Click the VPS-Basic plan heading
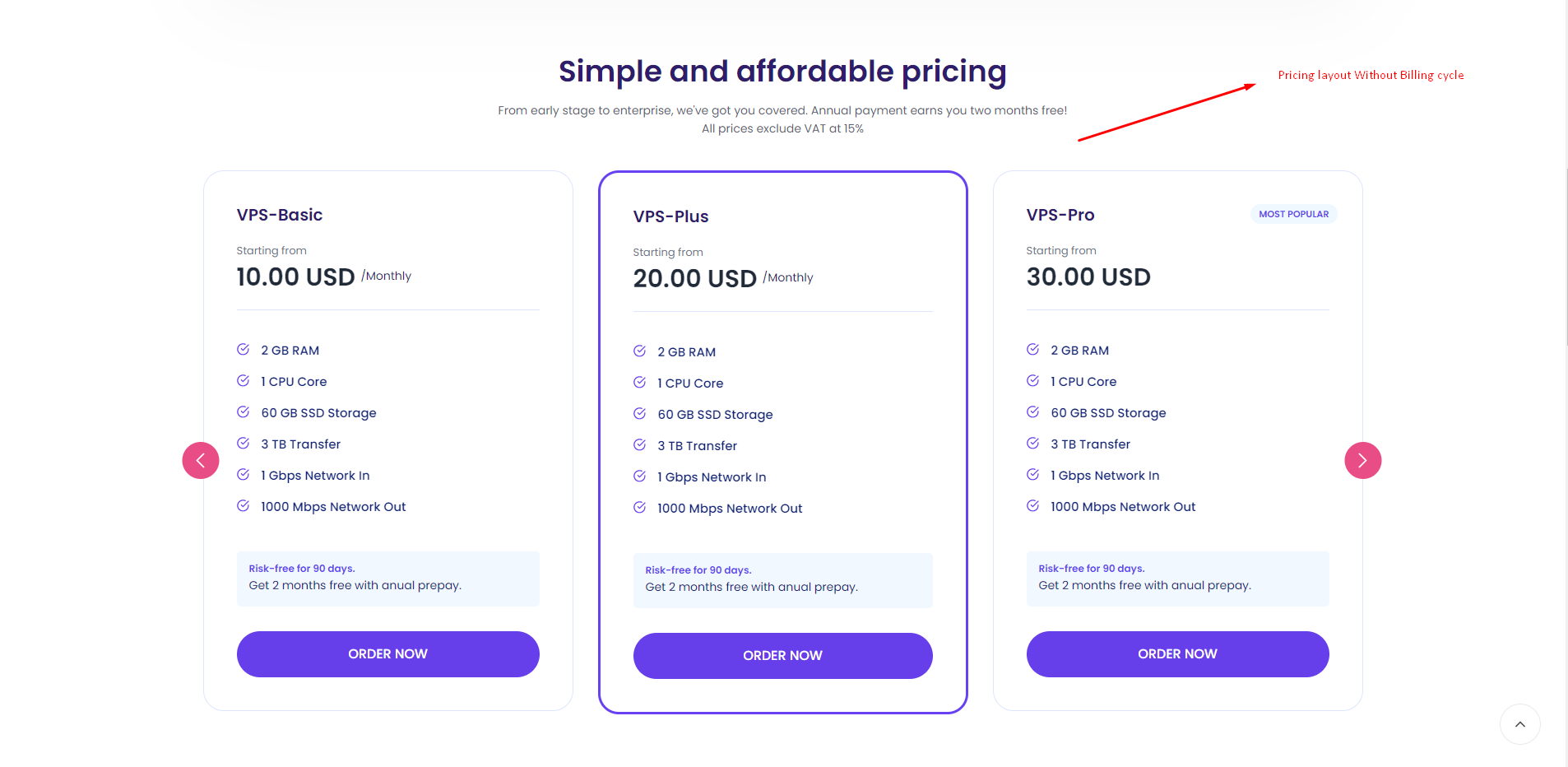 (280, 215)
